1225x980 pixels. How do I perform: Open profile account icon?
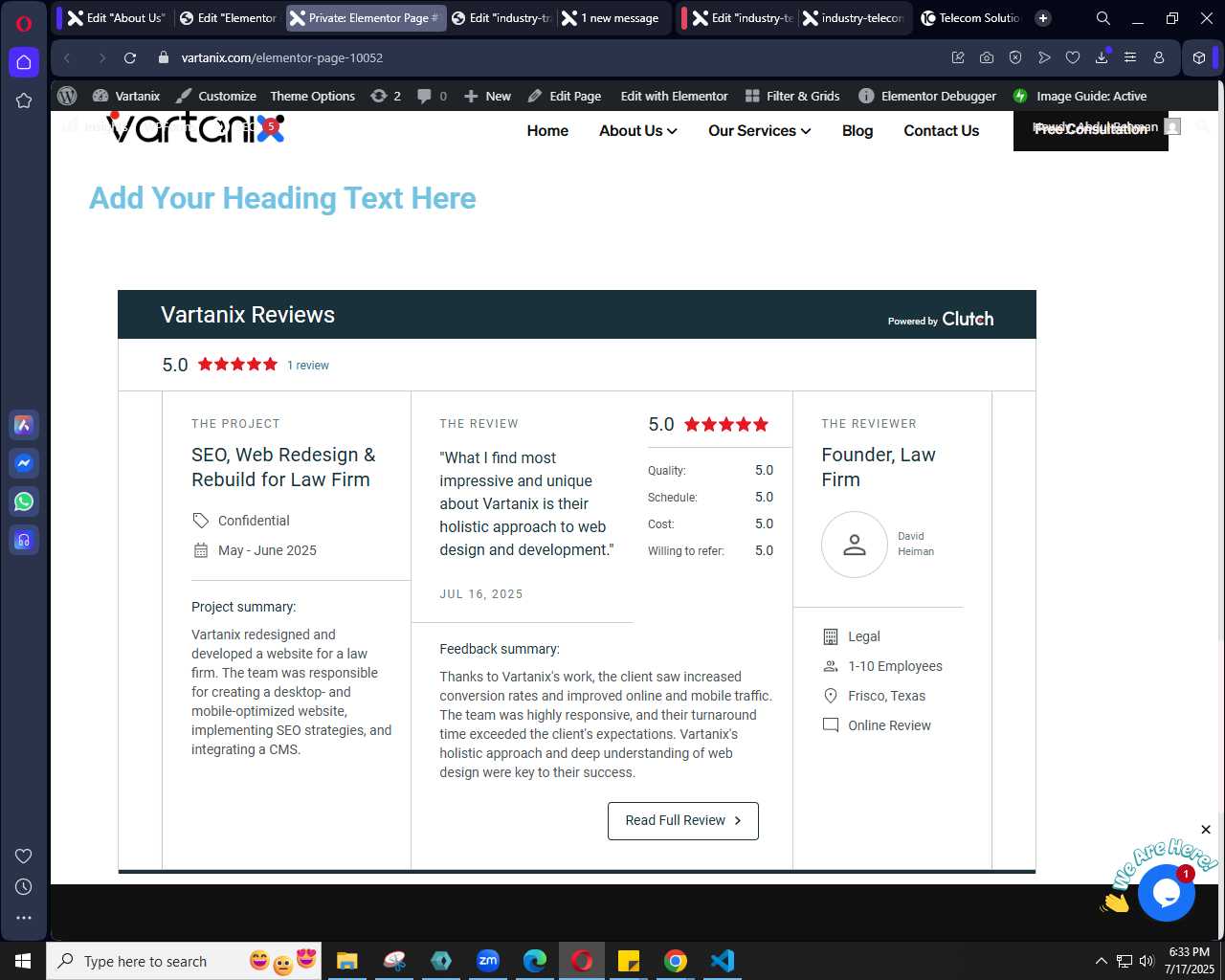coord(1159,57)
